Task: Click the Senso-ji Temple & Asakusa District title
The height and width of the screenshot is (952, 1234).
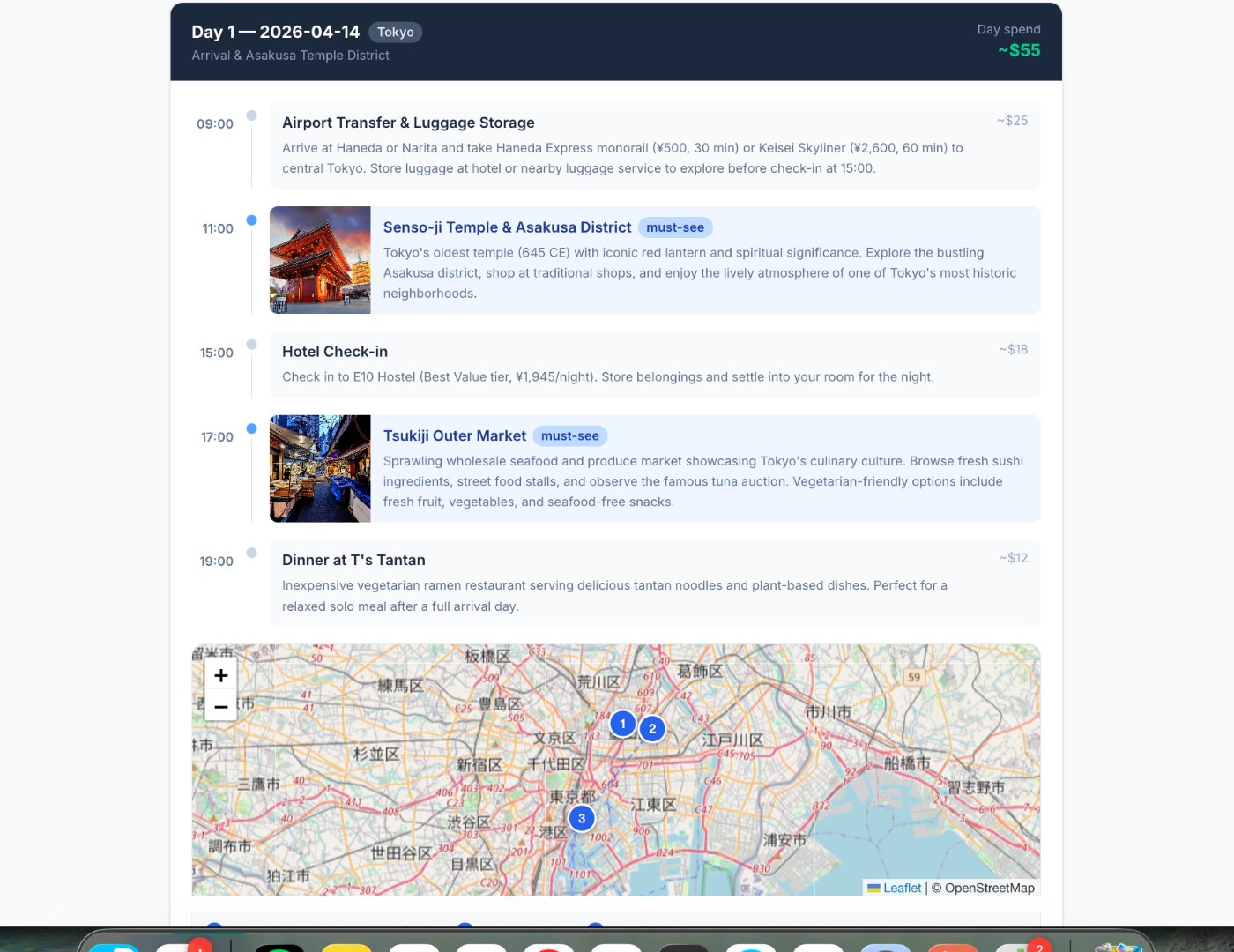Action: point(507,227)
